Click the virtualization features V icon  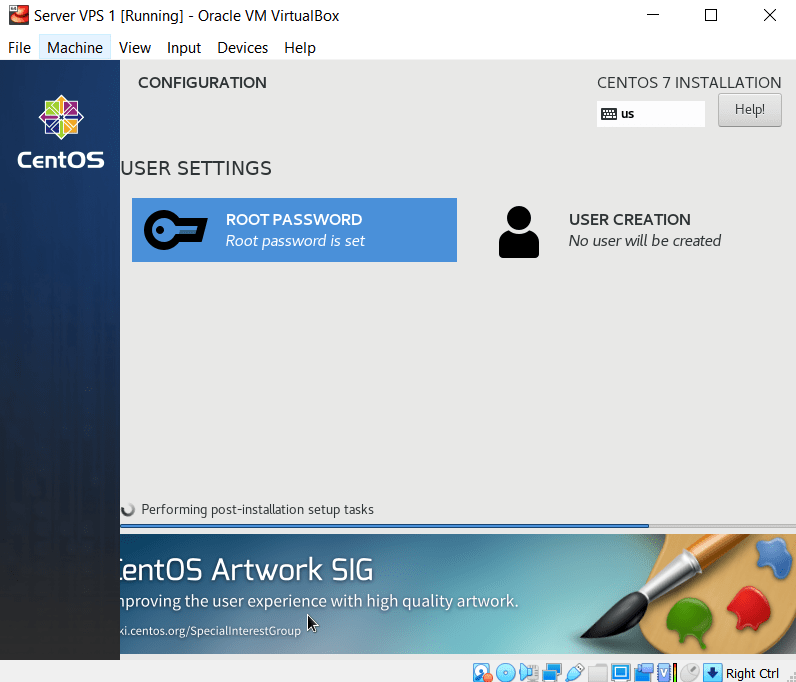click(664, 672)
